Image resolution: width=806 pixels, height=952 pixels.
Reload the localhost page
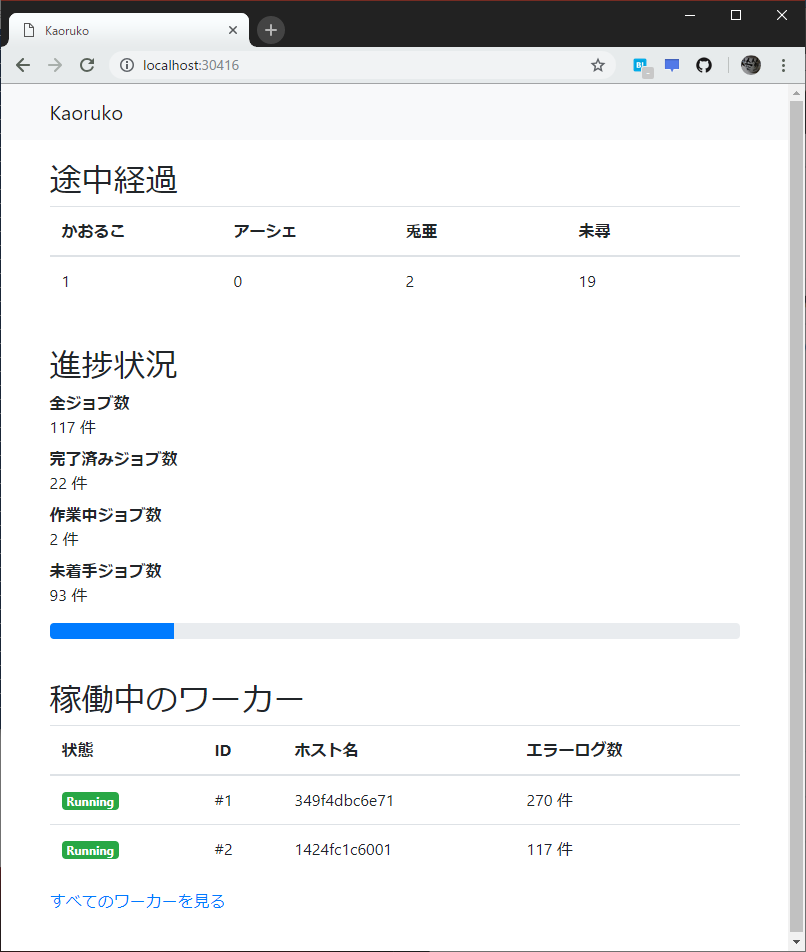point(87,65)
